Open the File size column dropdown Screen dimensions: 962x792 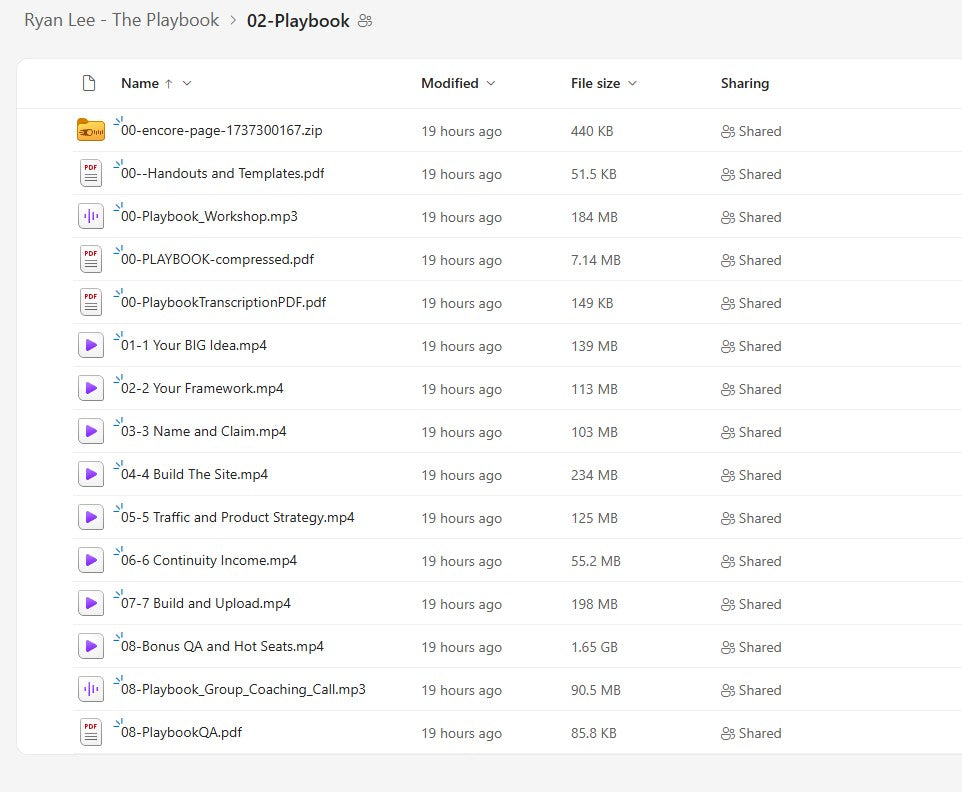click(632, 84)
